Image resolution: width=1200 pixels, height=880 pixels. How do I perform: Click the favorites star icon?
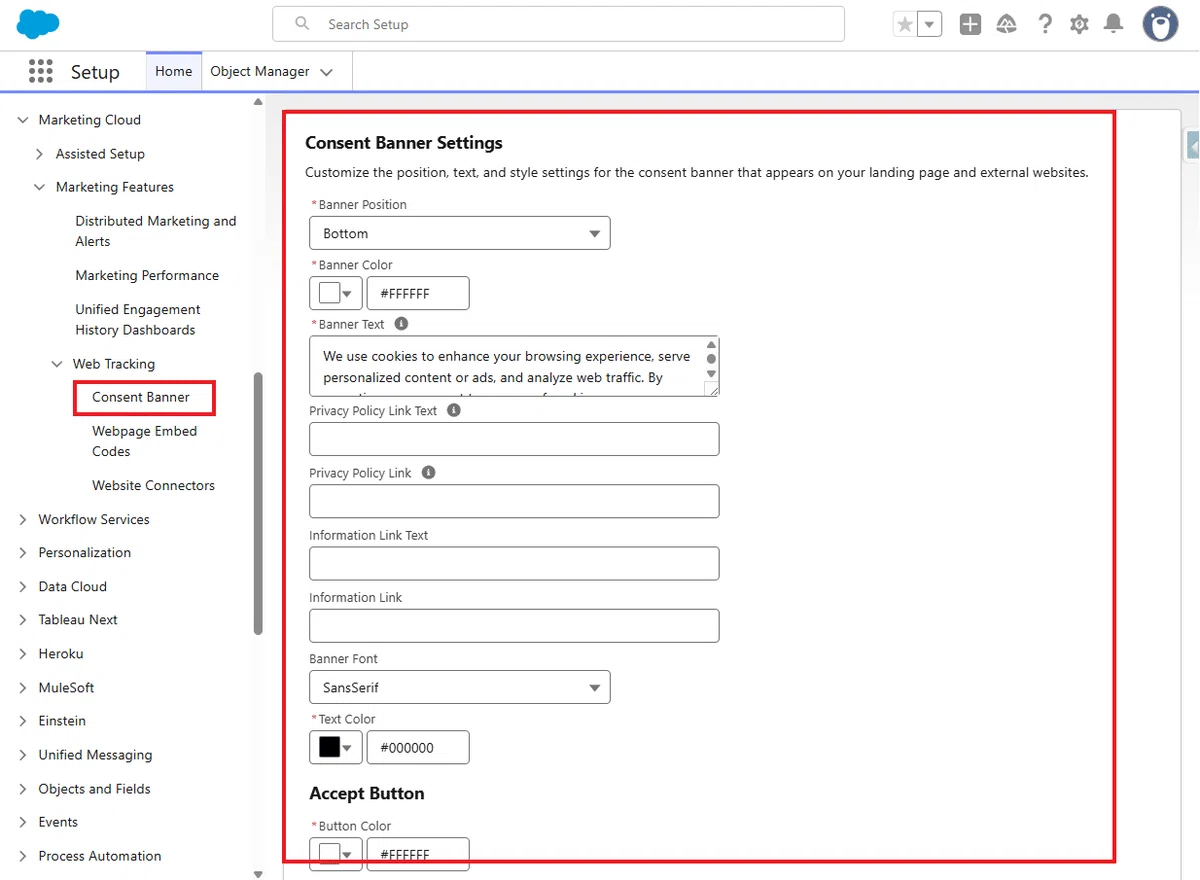[x=905, y=24]
